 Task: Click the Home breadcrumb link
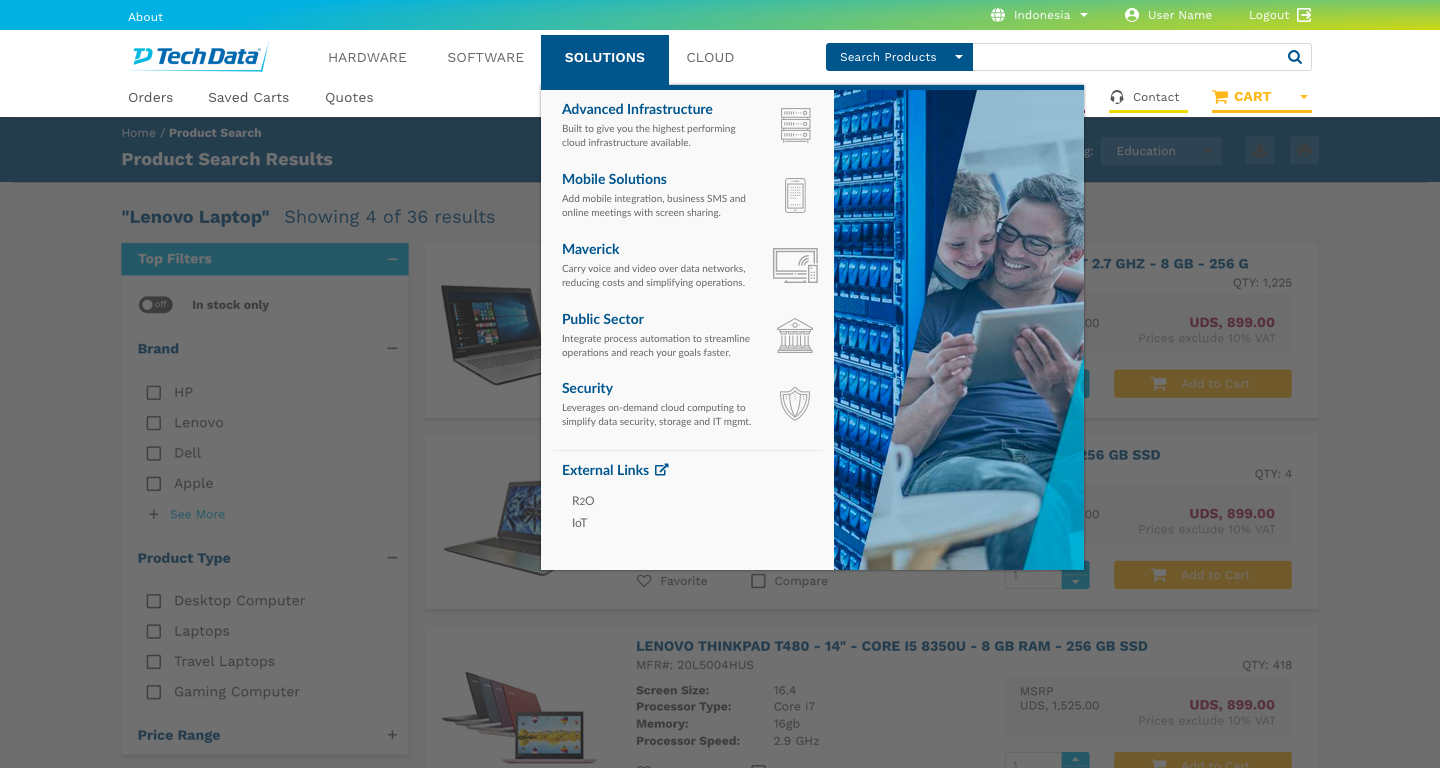coord(139,132)
